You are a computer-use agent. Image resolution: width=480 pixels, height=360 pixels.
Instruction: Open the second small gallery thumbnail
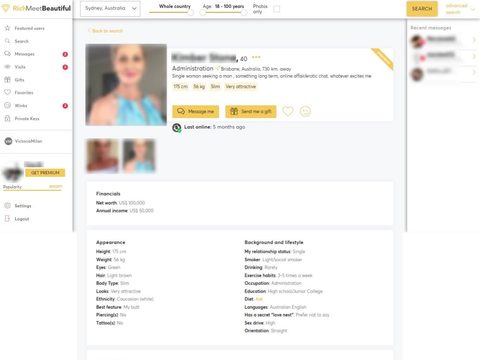139,156
